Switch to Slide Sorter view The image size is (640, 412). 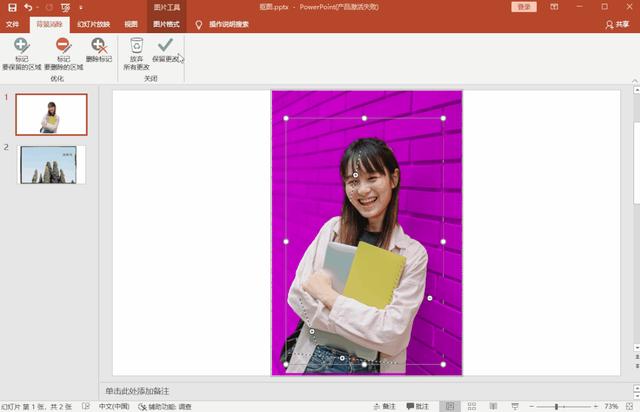pyautogui.click(x=472, y=406)
